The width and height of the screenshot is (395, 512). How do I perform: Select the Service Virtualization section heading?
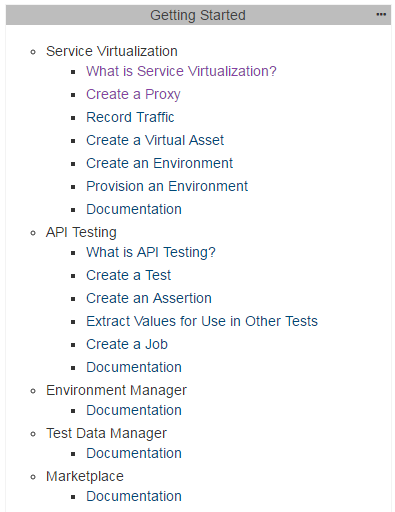pos(112,51)
